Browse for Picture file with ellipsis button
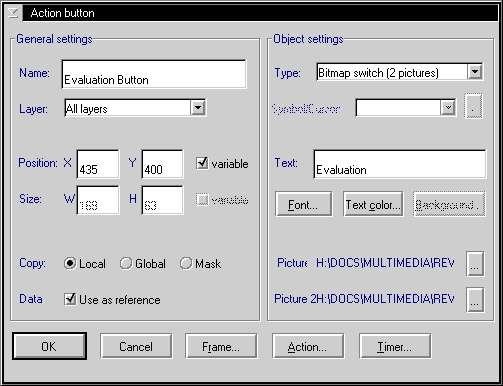 [475, 264]
